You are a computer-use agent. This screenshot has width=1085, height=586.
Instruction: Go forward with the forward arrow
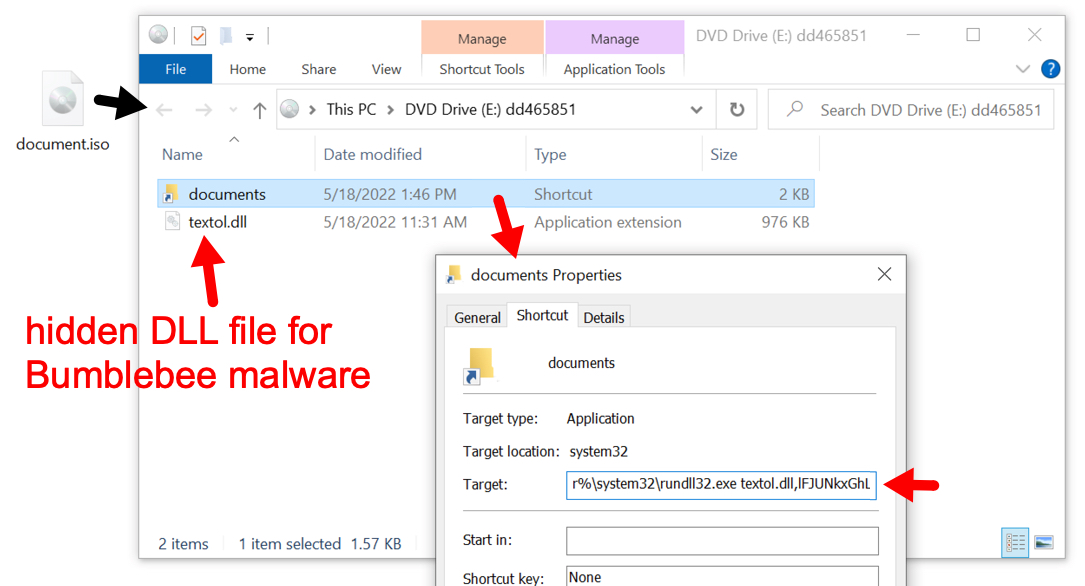[x=203, y=110]
